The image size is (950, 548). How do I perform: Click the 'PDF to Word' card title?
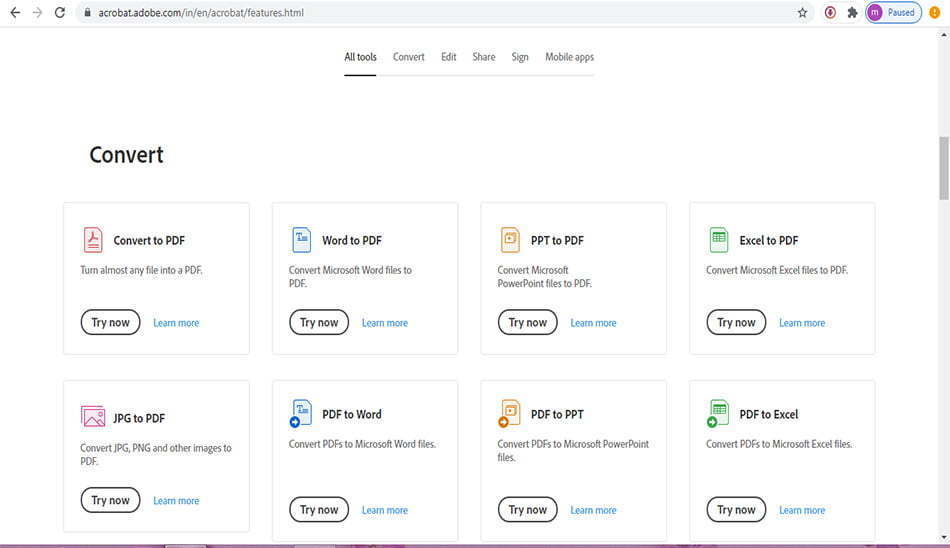[x=352, y=415]
